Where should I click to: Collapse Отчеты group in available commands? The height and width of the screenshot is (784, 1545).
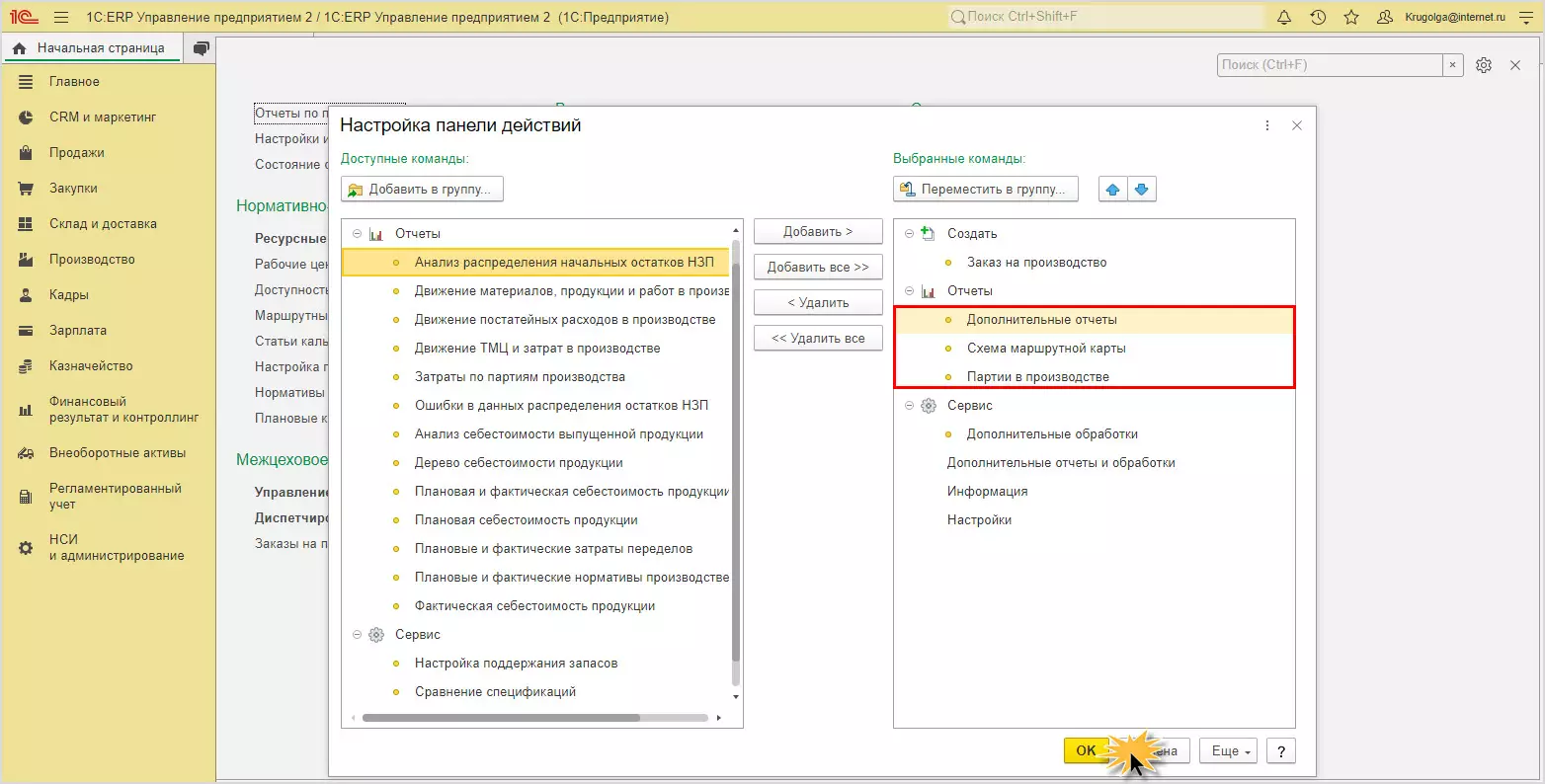coord(357,234)
